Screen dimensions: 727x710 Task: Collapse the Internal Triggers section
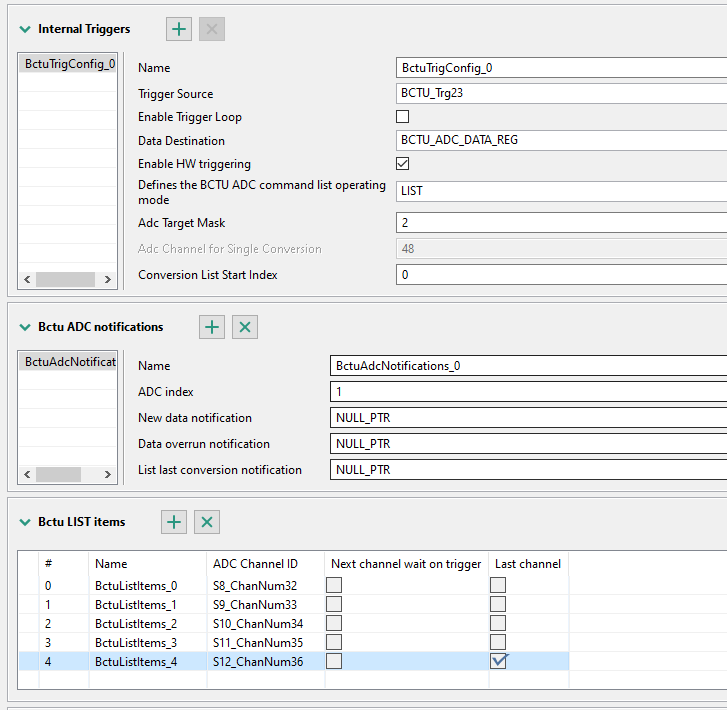(x=25, y=29)
